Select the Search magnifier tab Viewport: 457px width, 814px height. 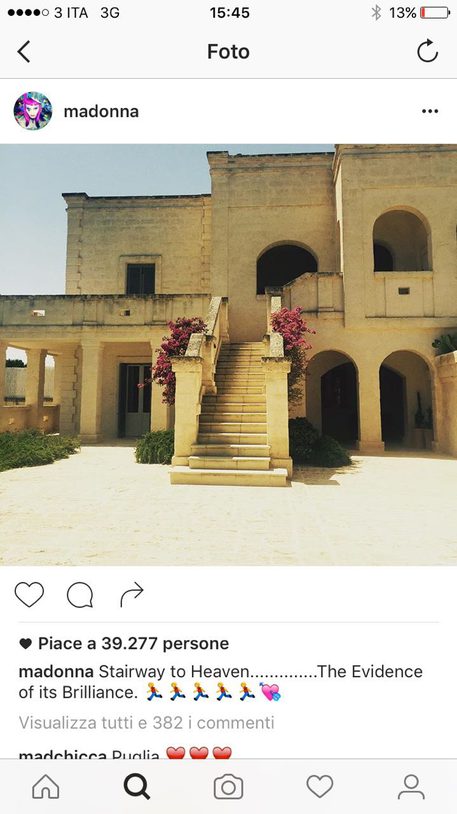coord(137,786)
